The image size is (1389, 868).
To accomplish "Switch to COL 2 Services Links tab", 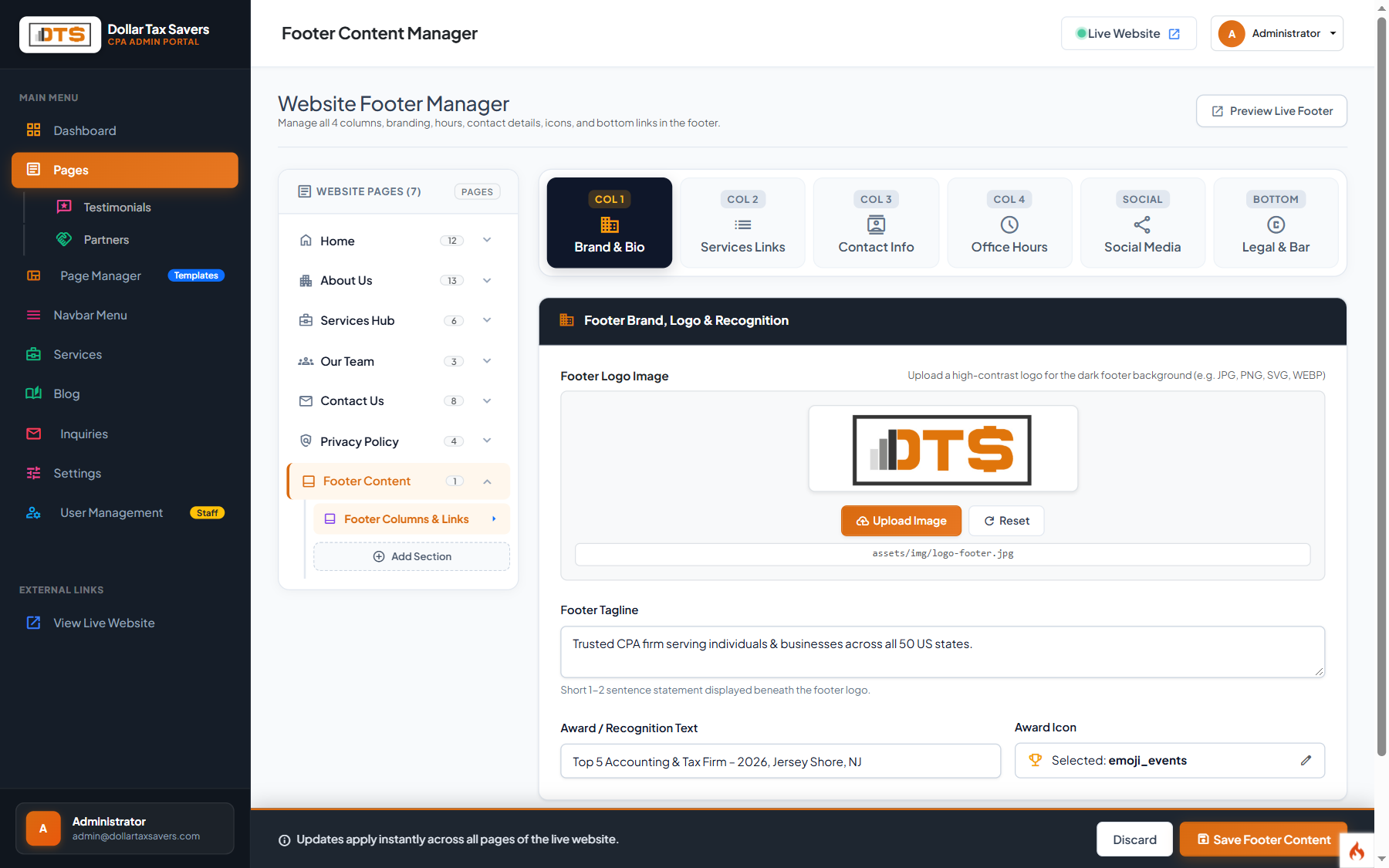I will [742, 223].
